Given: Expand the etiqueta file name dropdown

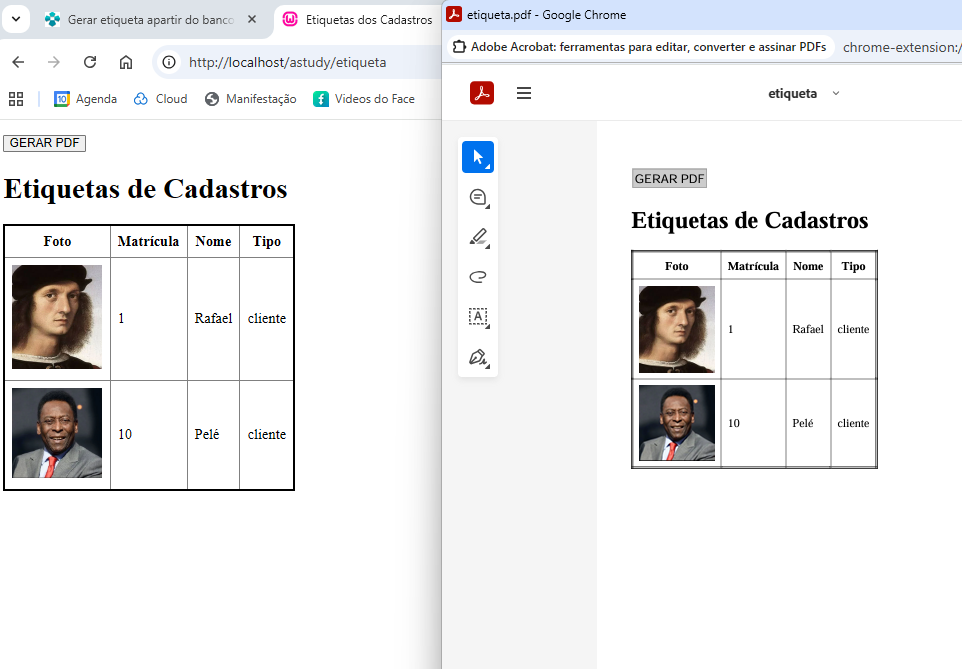Looking at the screenshot, I should [x=836, y=93].
